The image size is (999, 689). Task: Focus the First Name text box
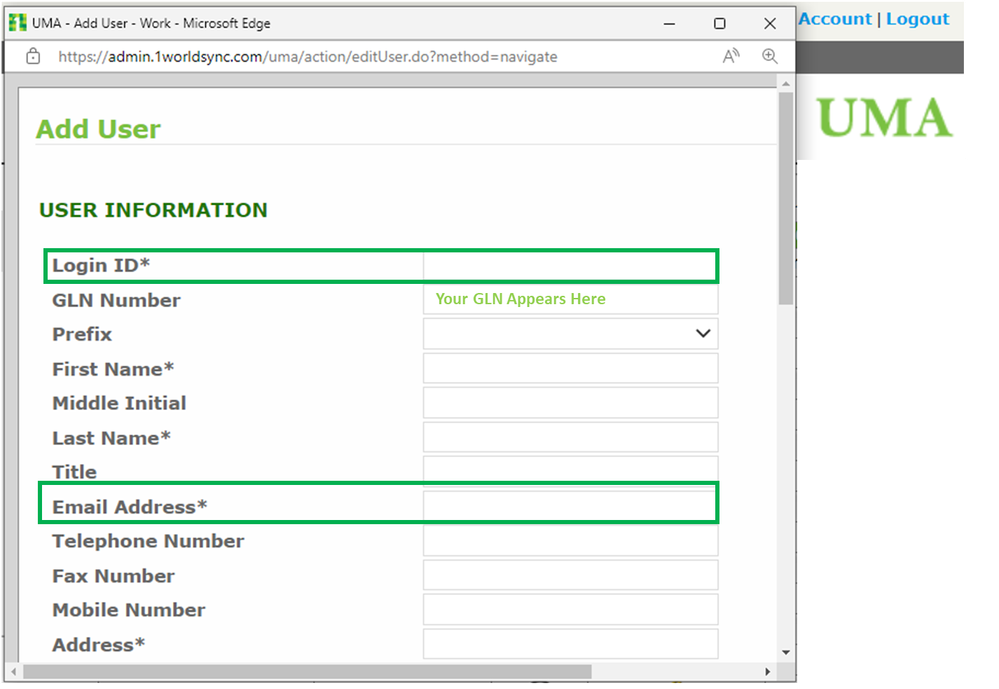[570, 369]
